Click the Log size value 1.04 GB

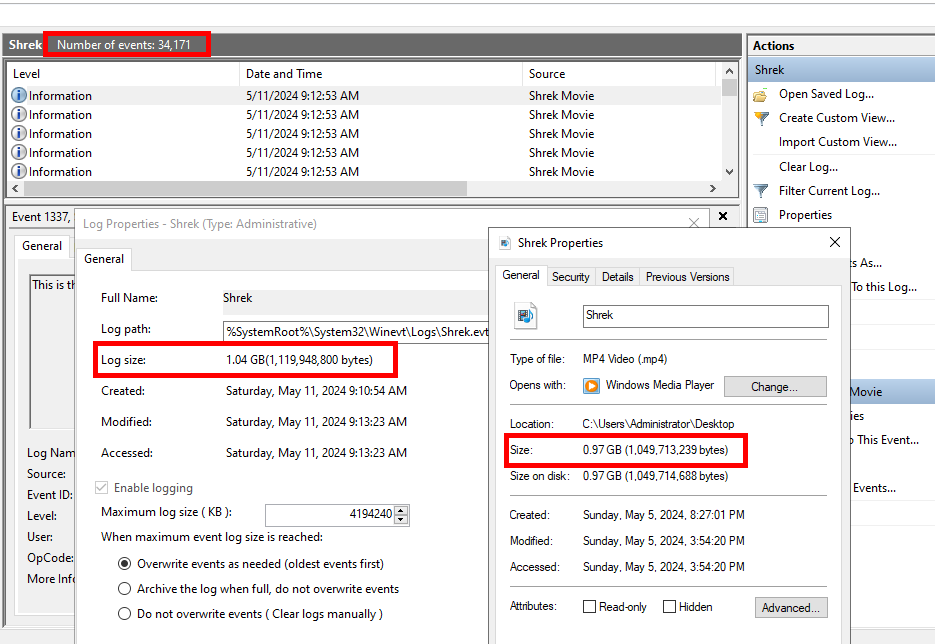click(x=299, y=360)
